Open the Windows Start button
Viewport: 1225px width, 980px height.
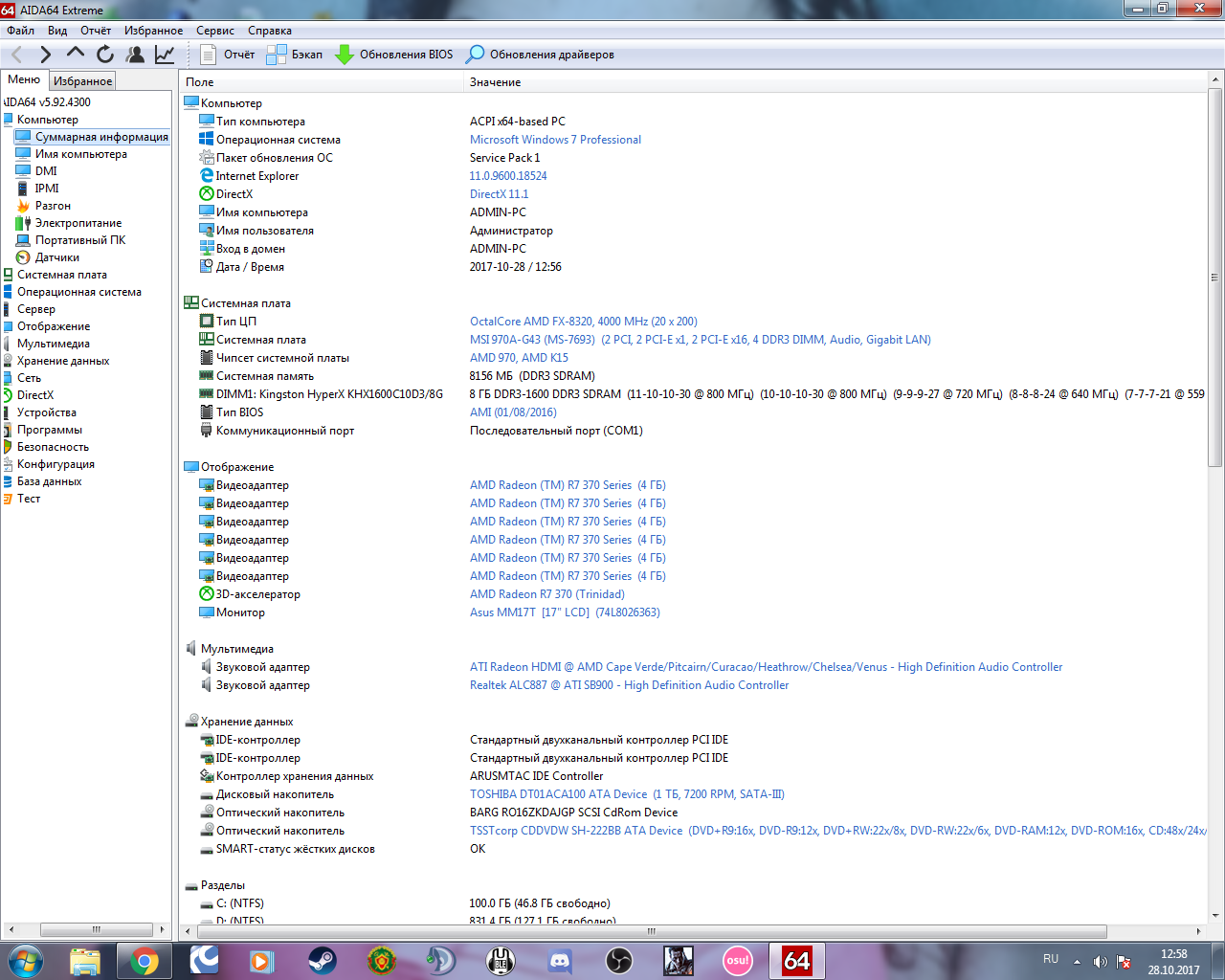click(24, 960)
